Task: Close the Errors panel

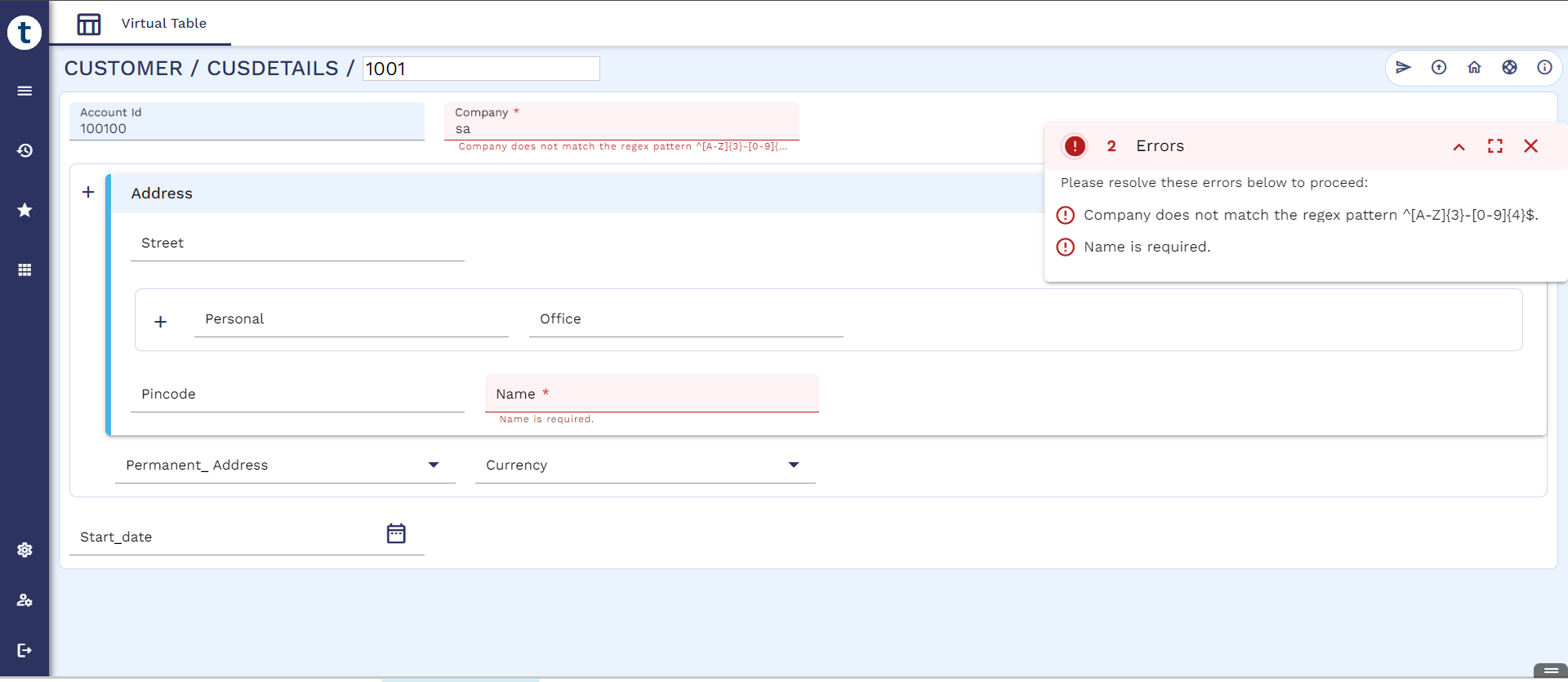Action: click(1530, 146)
